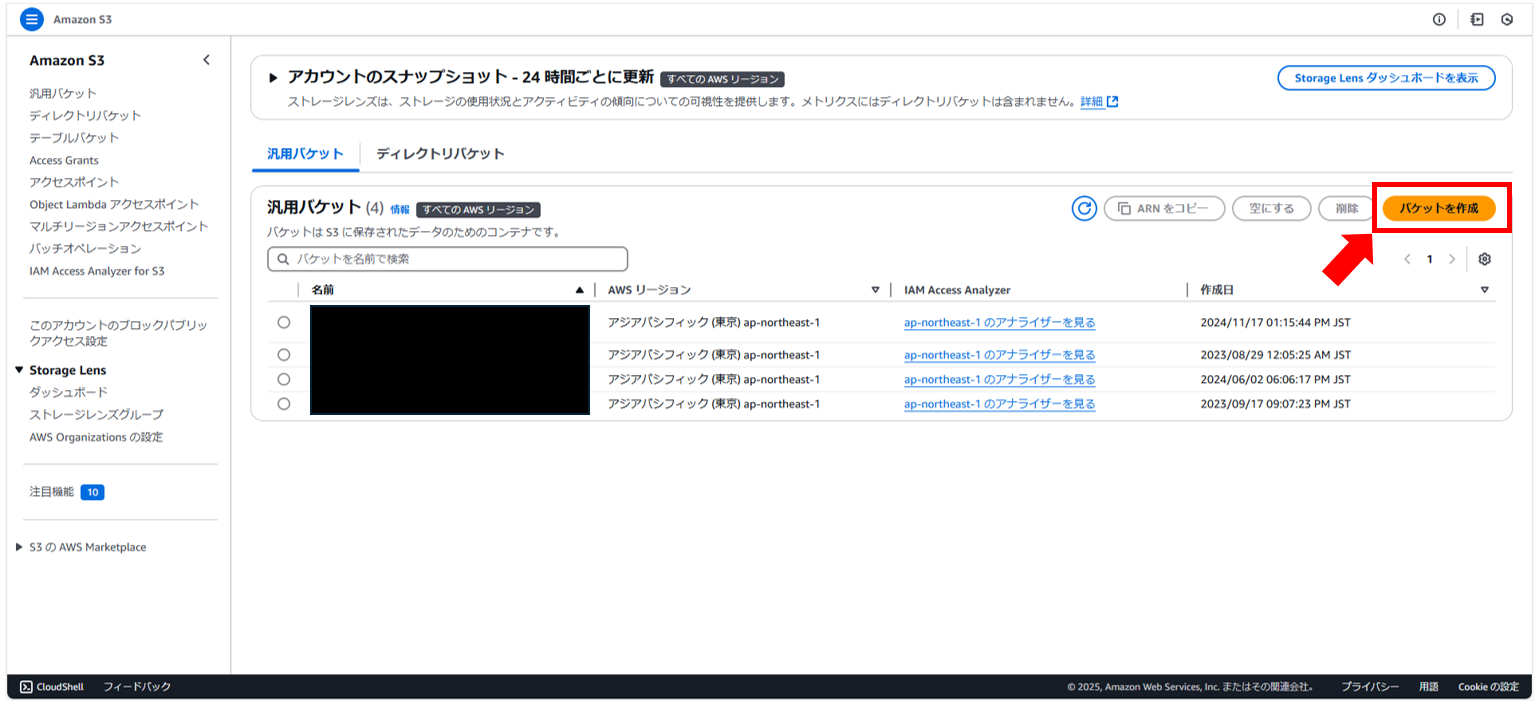
Task: Go to previous page of buckets
Action: tap(1407, 259)
